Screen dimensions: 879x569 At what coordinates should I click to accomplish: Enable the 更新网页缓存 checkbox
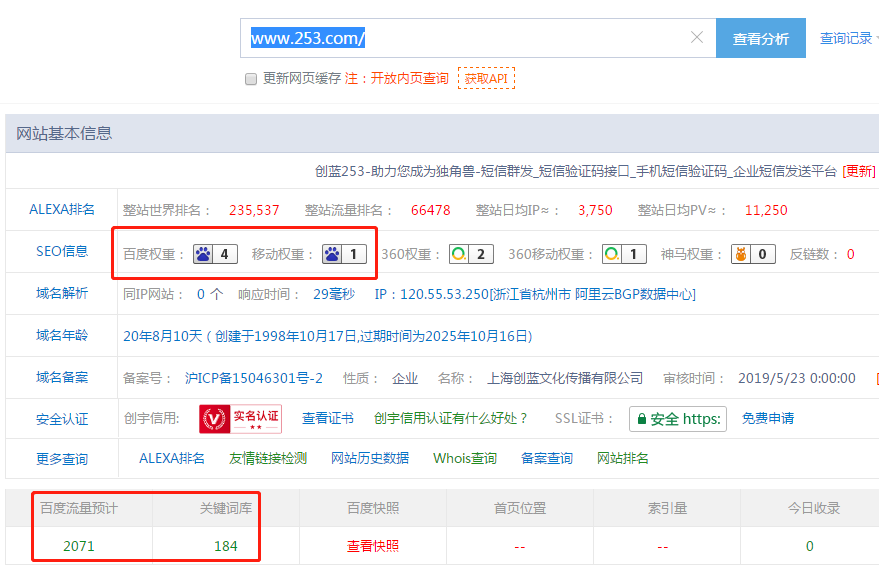[251, 79]
